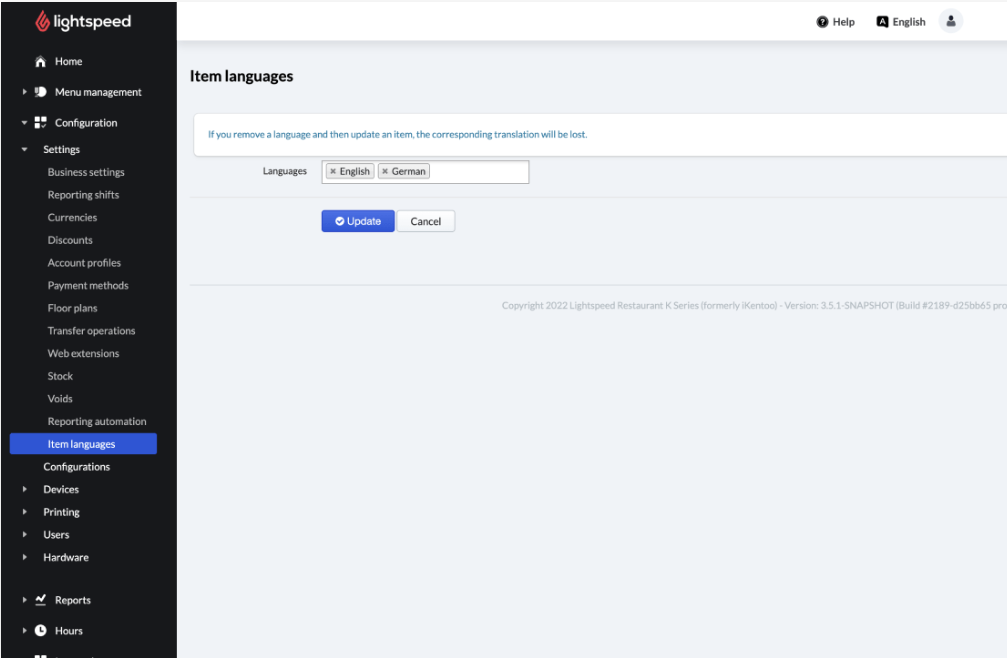Click the Cancel button
Viewport: 1007px width, 658px height.
[425, 221]
